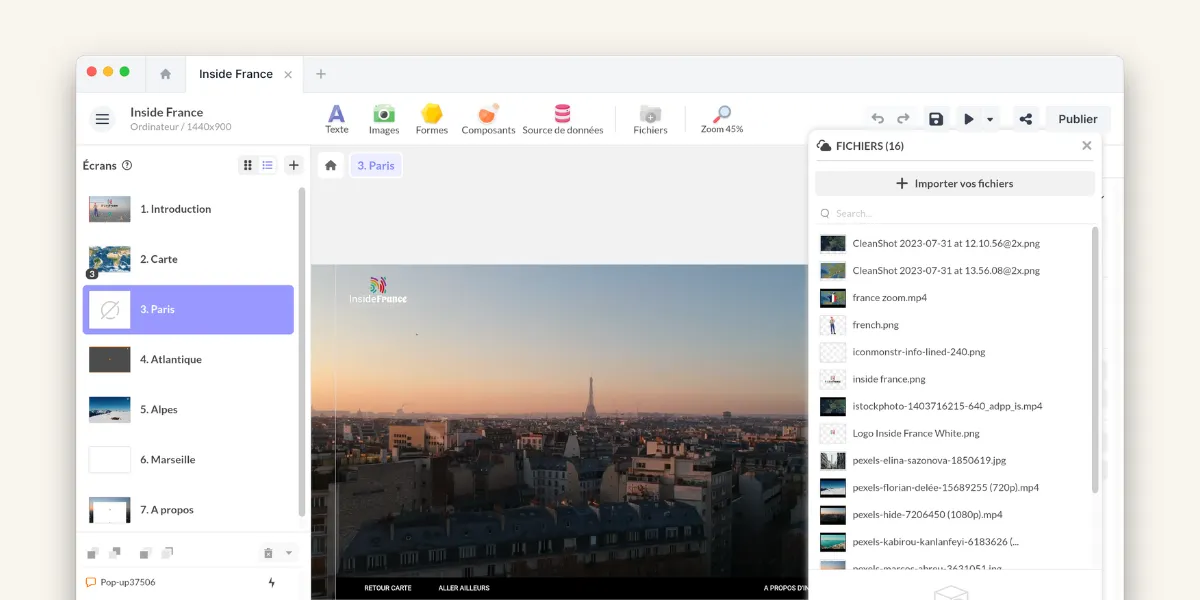Open the Images tool
Image resolution: width=1200 pixels, height=600 pixels.
click(x=384, y=119)
